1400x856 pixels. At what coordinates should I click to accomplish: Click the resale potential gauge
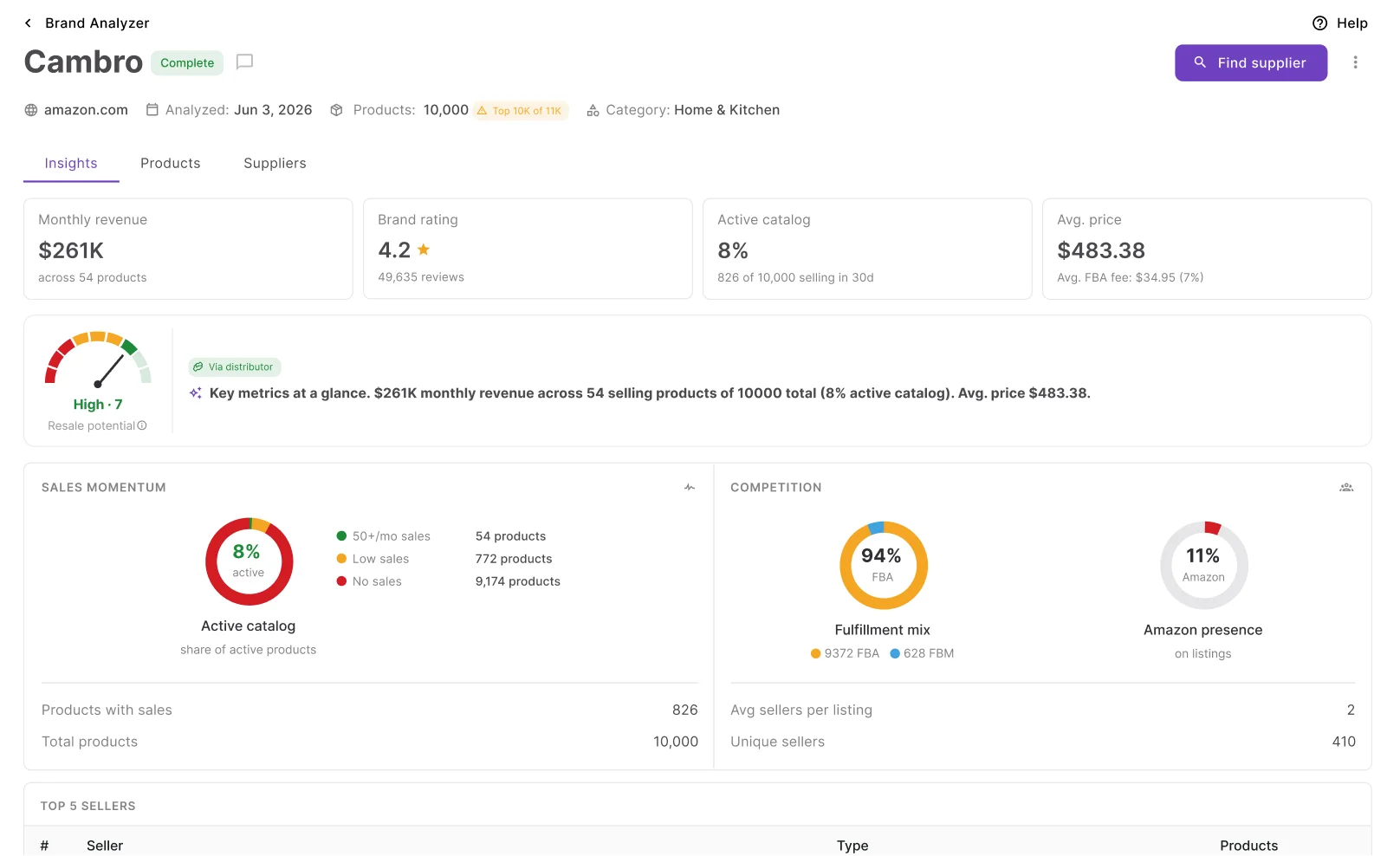pyautogui.click(x=98, y=359)
